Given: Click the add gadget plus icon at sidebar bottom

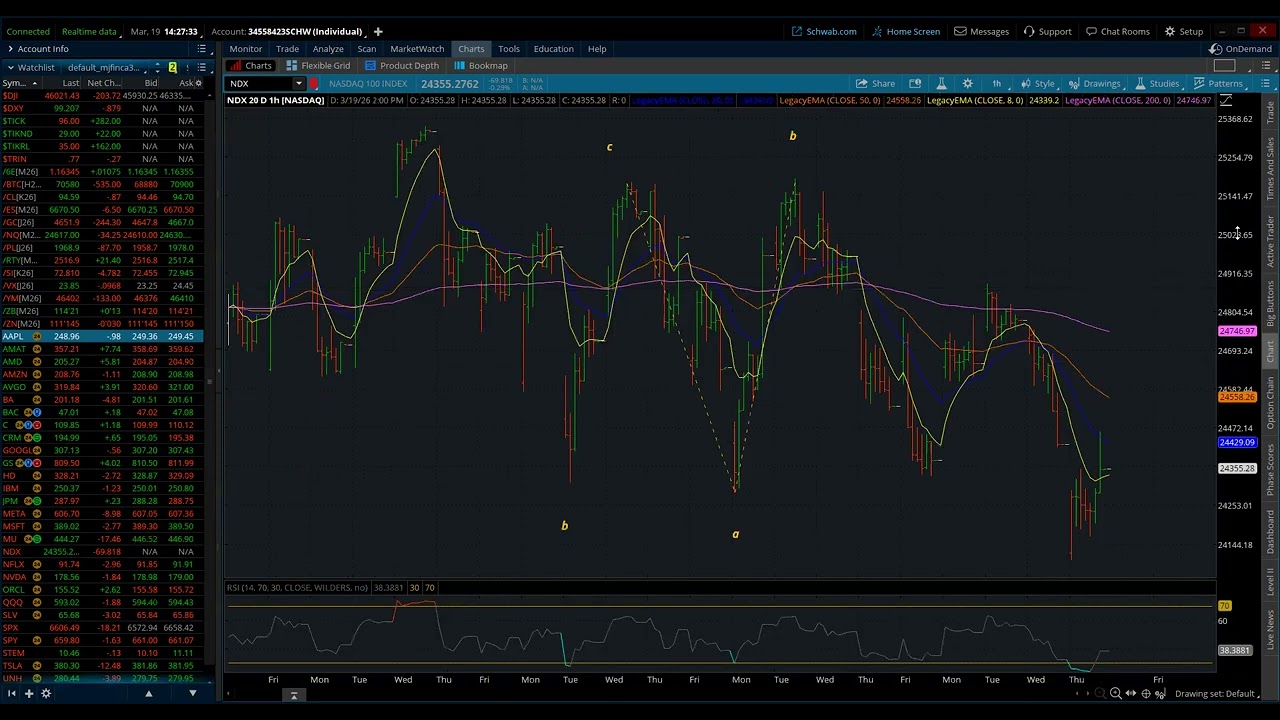Looking at the screenshot, I should pos(29,693).
